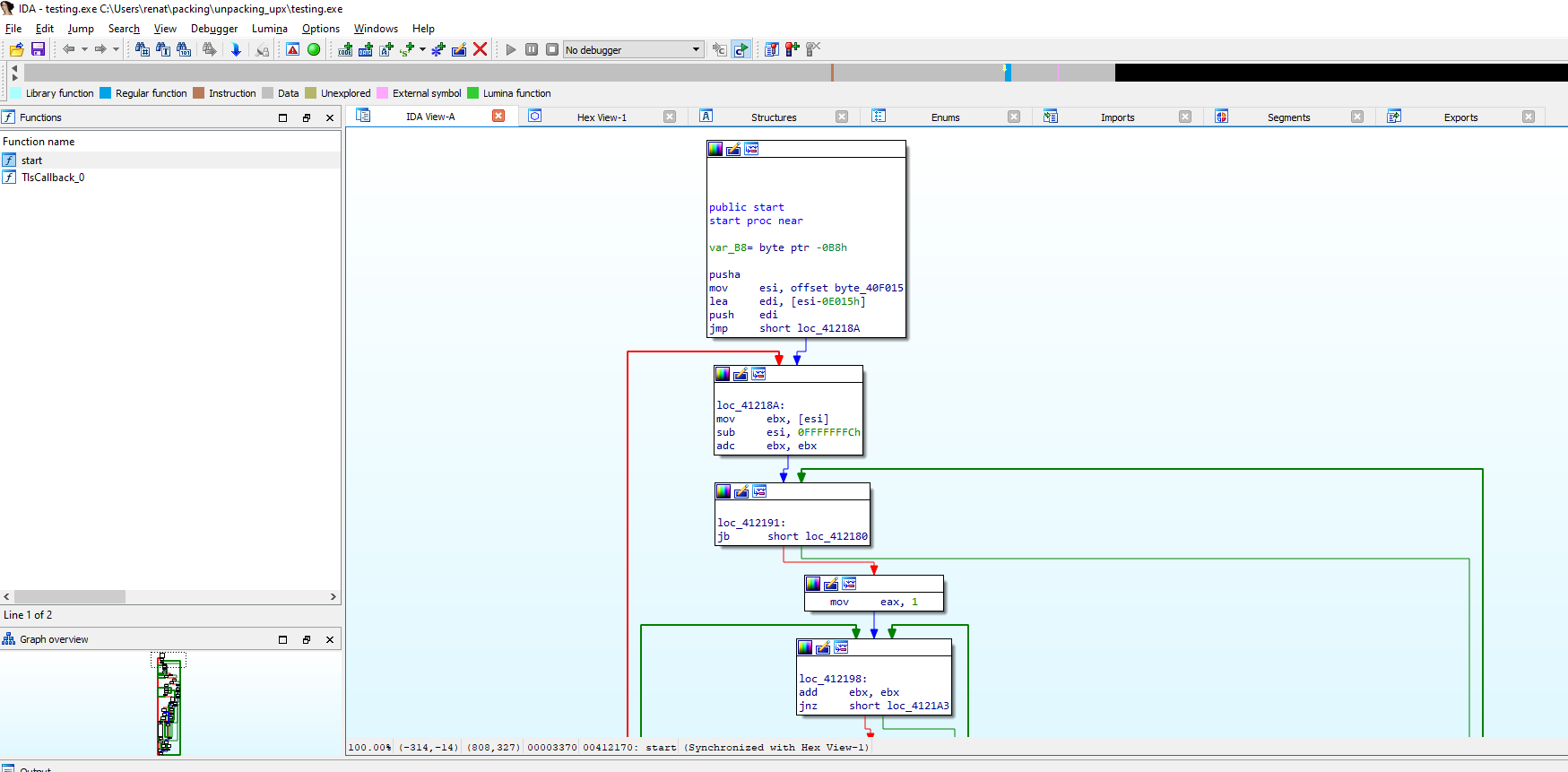
Task: Open a file with the folder icon
Action: pyautogui.click(x=17, y=49)
